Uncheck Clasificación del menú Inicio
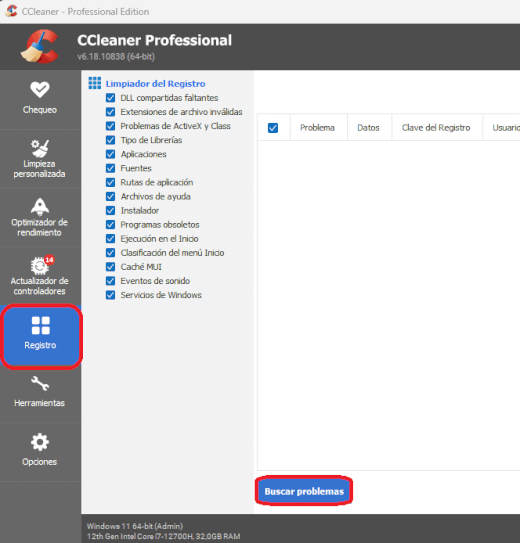The height and width of the screenshot is (543, 520). pyautogui.click(x=110, y=253)
